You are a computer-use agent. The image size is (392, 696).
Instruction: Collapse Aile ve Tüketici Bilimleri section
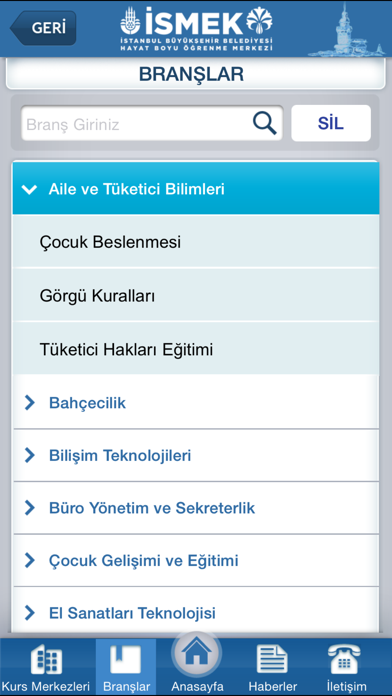tap(196, 190)
